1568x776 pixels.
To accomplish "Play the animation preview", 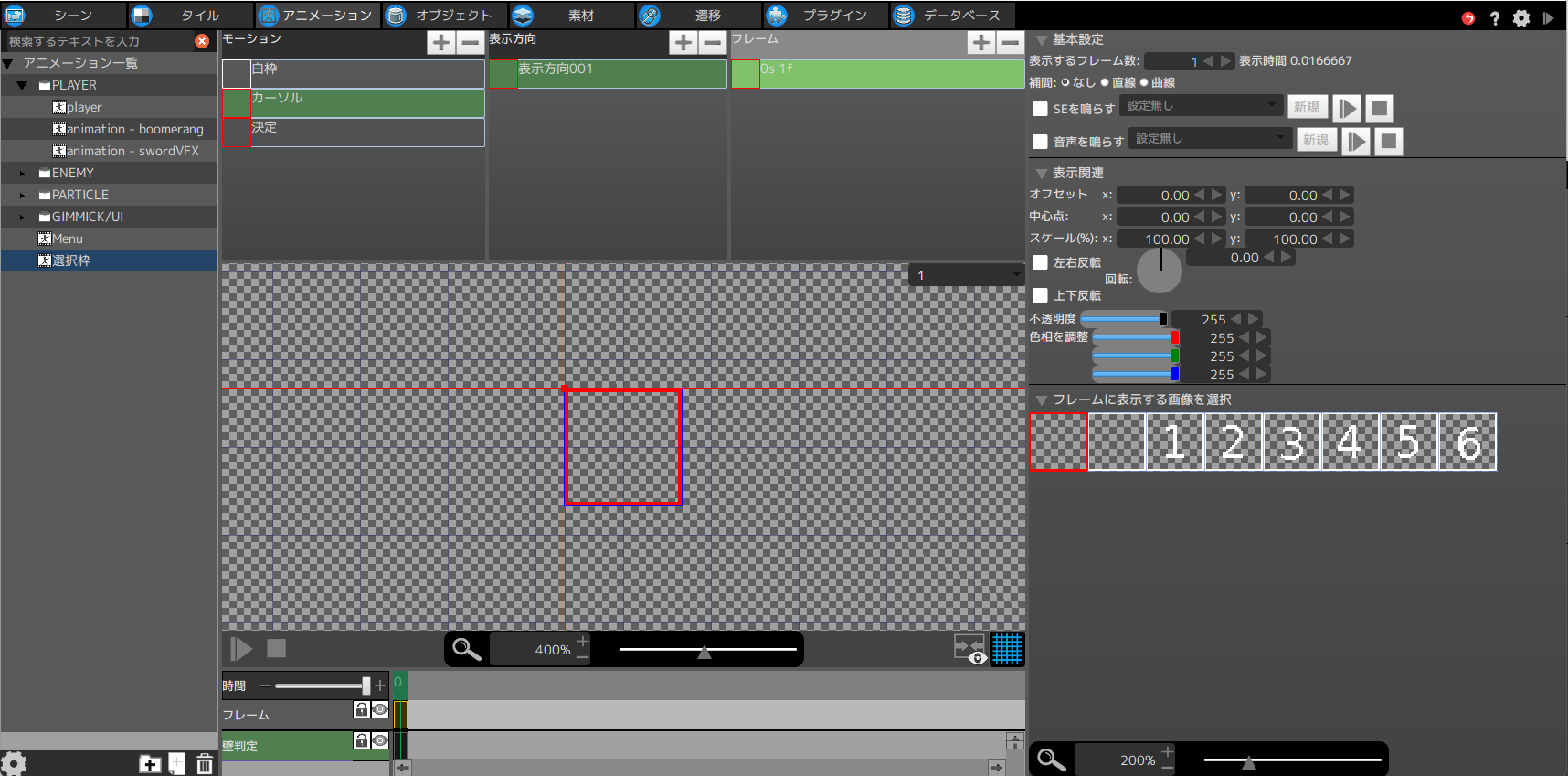I will click(x=241, y=649).
